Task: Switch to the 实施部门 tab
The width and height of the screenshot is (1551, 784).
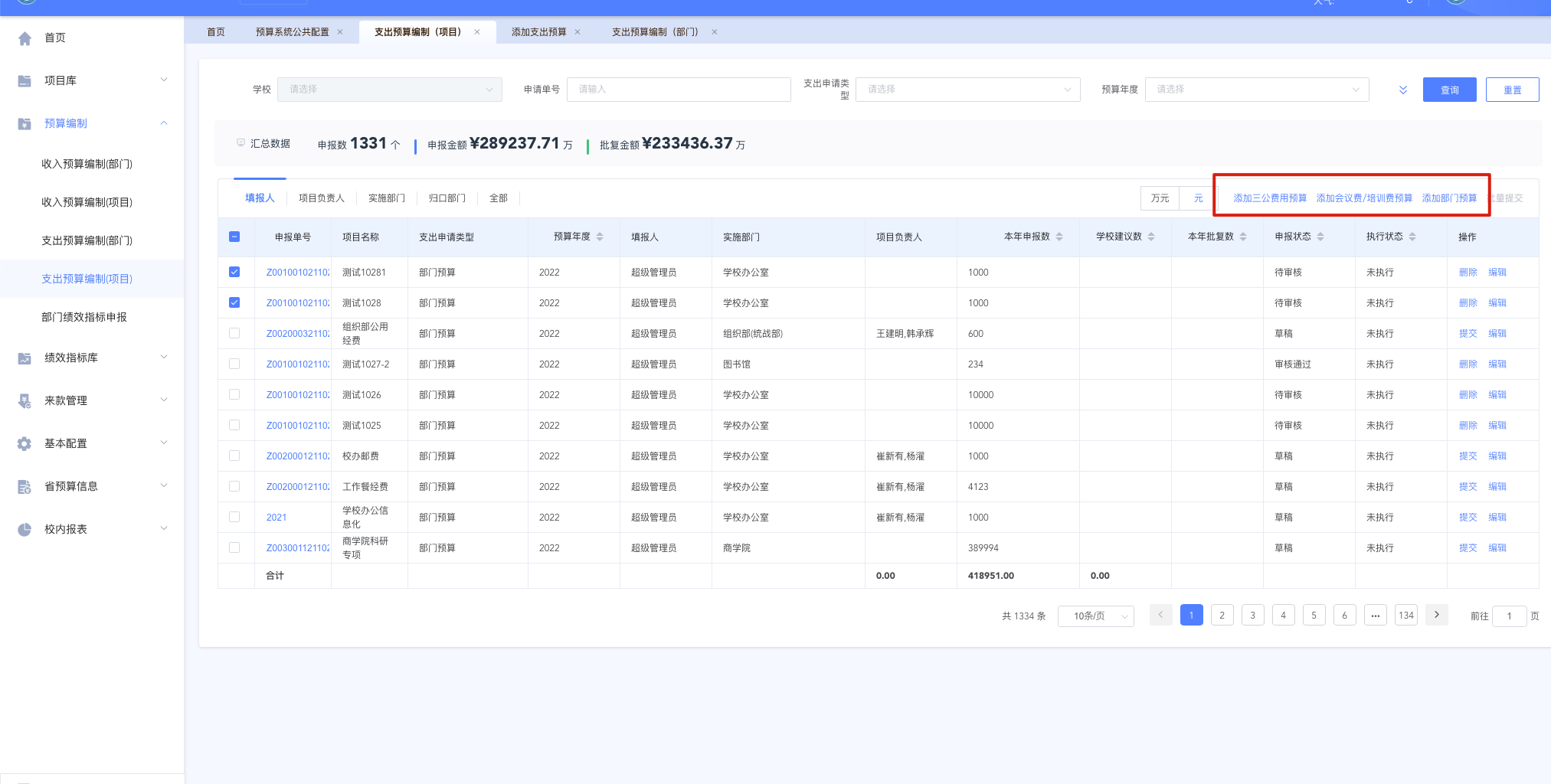Action: pyautogui.click(x=387, y=198)
